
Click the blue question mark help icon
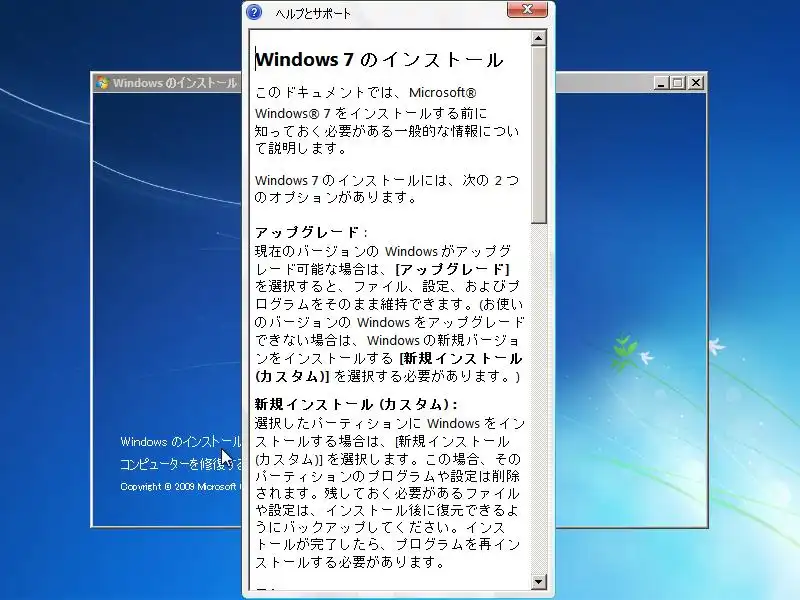coord(254,12)
